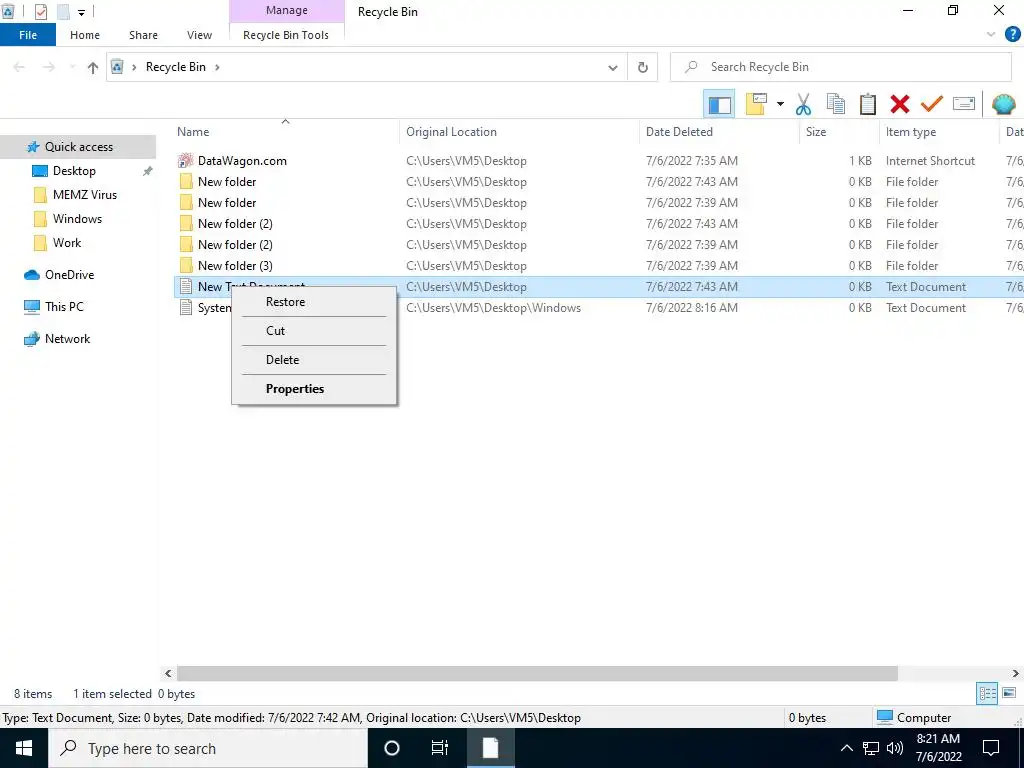
Task: Switch to Large icons view in status bar
Action: (1009, 694)
